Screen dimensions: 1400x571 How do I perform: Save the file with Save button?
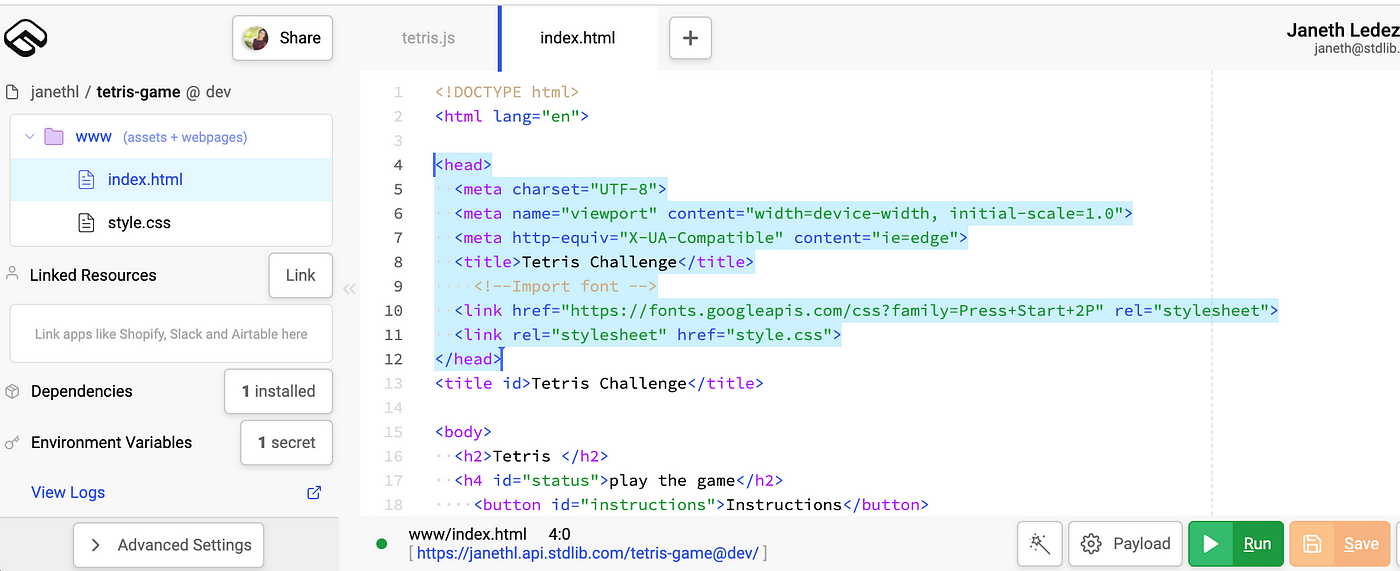tap(1341, 544)
